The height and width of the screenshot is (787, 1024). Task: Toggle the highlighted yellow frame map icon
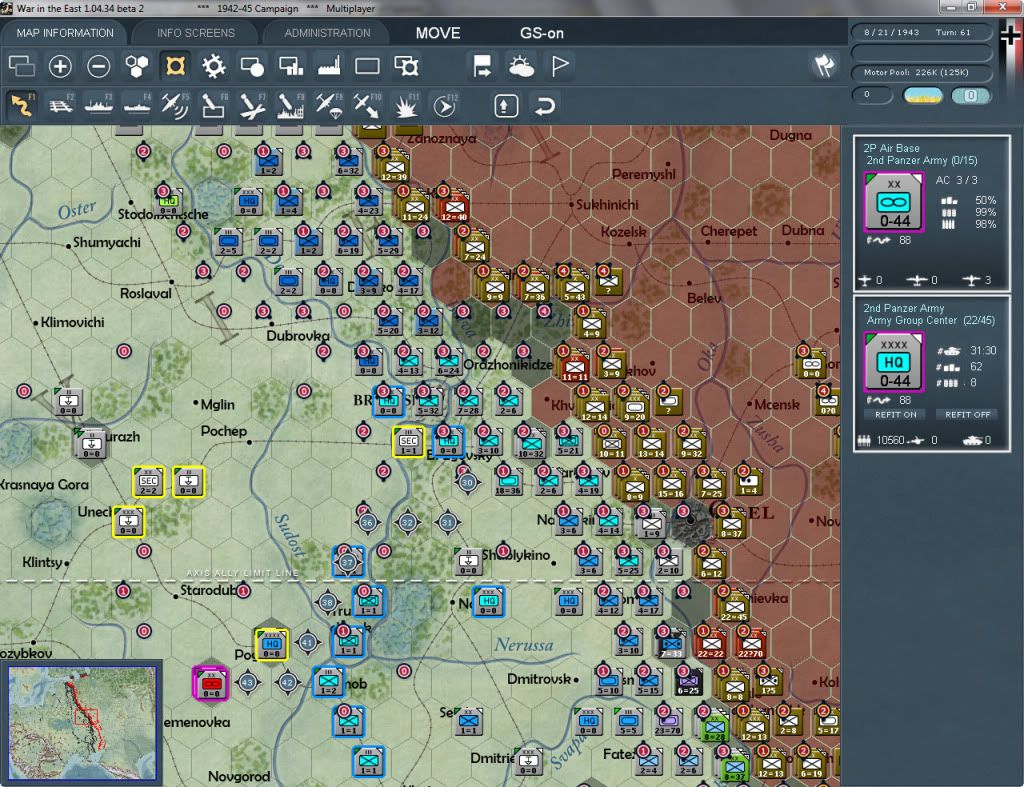pos(175,66)
